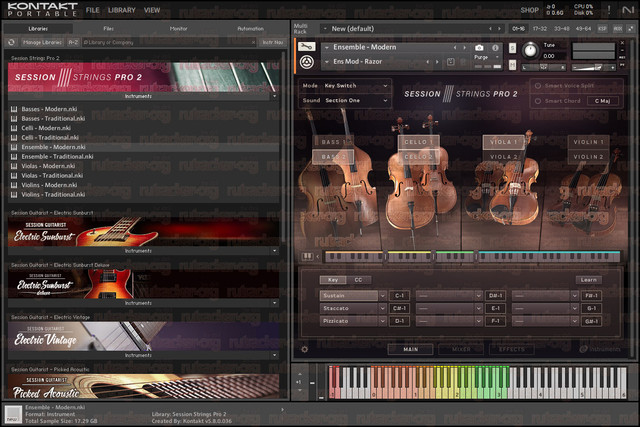Open the Sound Section One dropdown
The height and width of the screenshot is (427, 640).
(355, 100)
